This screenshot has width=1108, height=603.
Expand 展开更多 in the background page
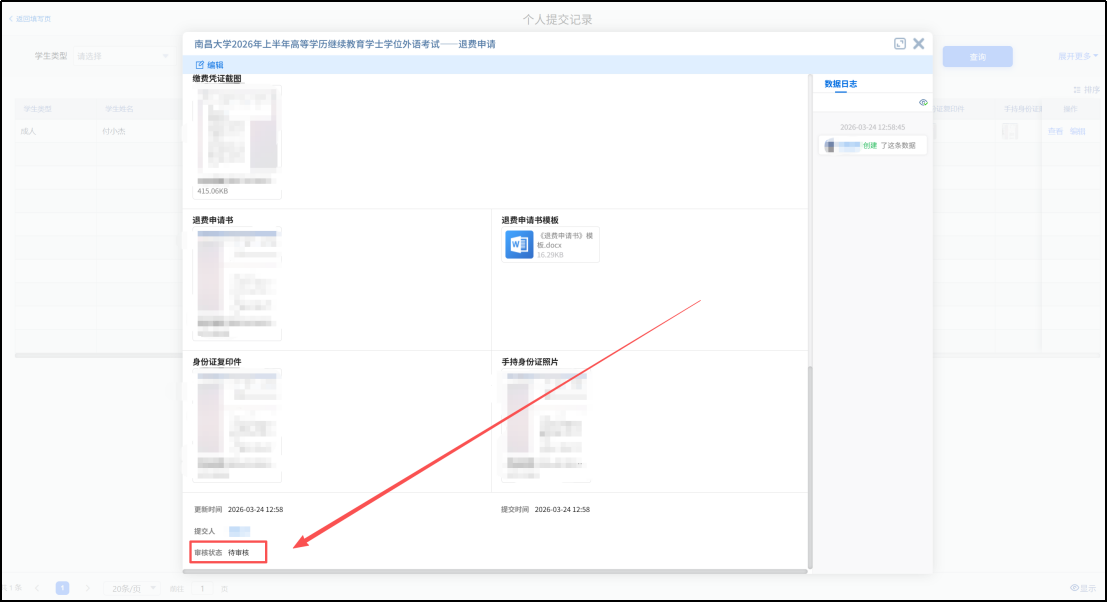[1078, 57]
